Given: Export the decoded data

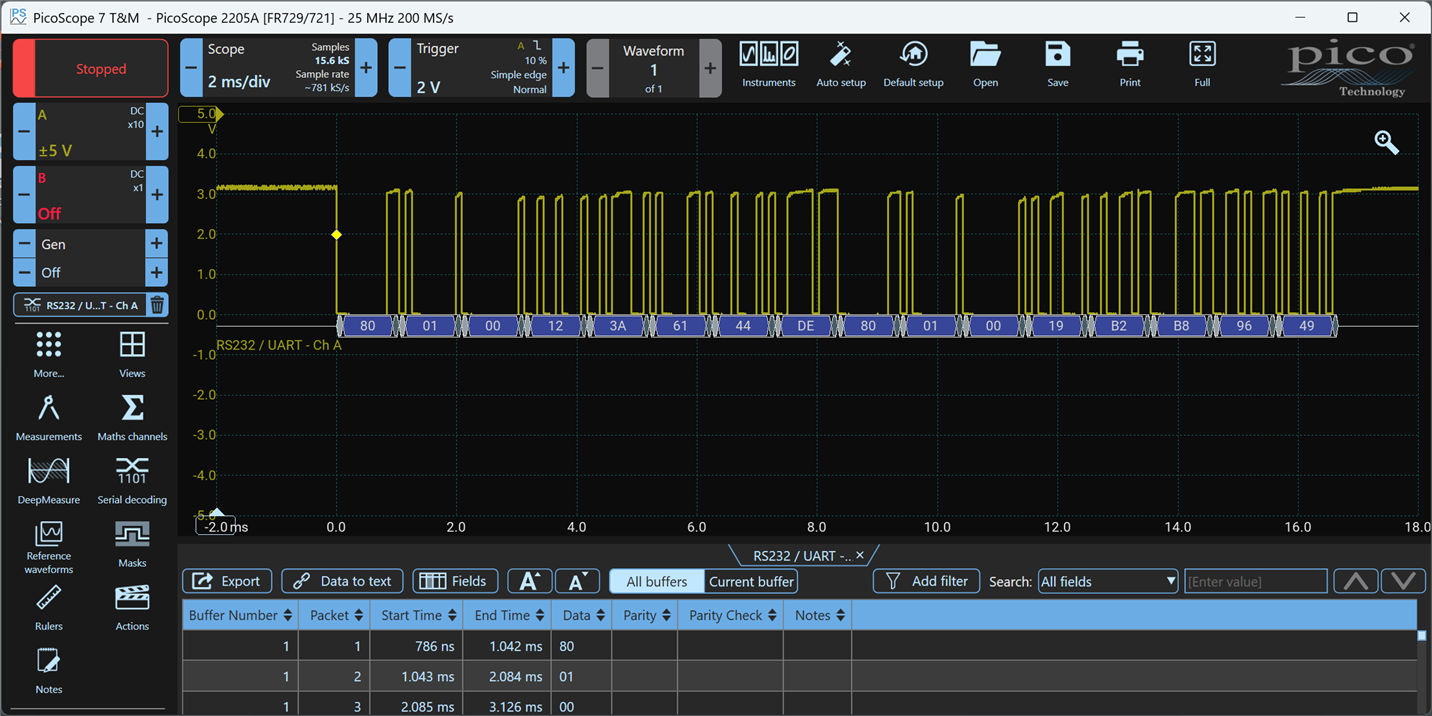Looking at the screenshot, I should click(x=226, y=581).
